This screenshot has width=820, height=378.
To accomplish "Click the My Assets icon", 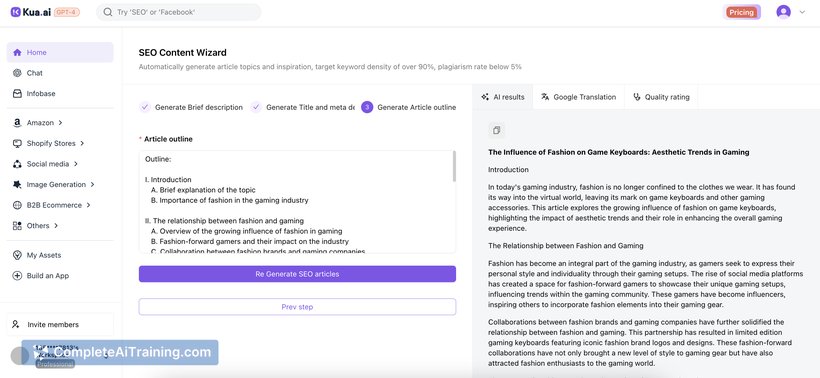I will click(17, 255).
